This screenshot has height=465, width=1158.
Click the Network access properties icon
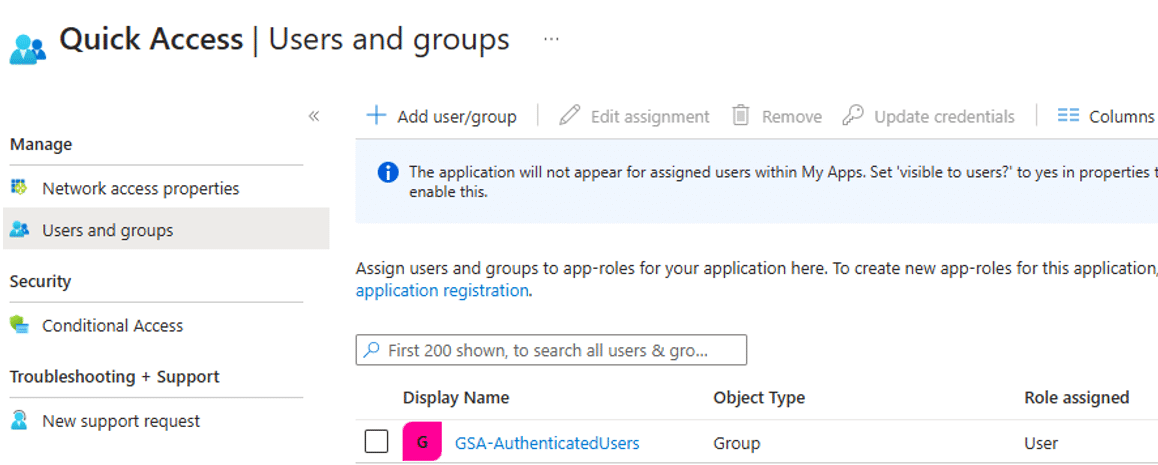click(x=19, y=187)
